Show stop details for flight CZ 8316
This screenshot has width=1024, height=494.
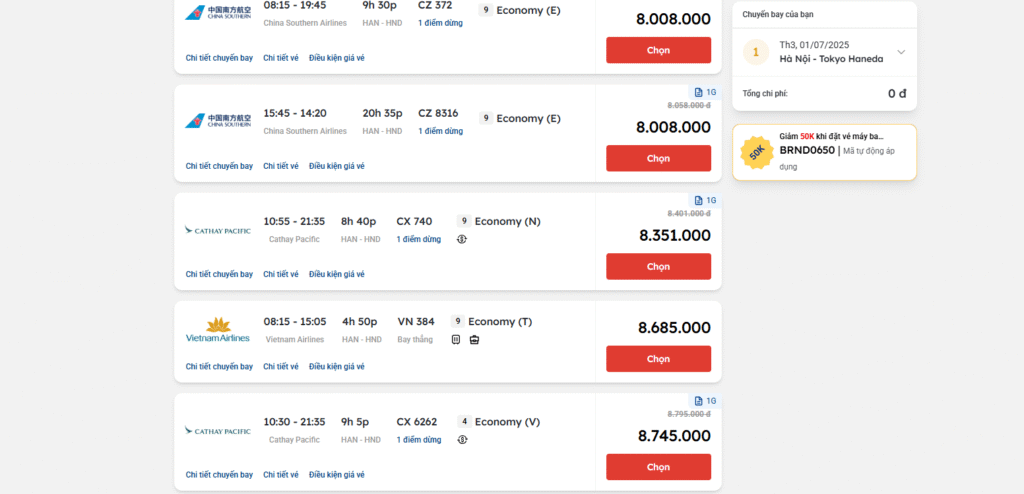(x=440, y=131)
